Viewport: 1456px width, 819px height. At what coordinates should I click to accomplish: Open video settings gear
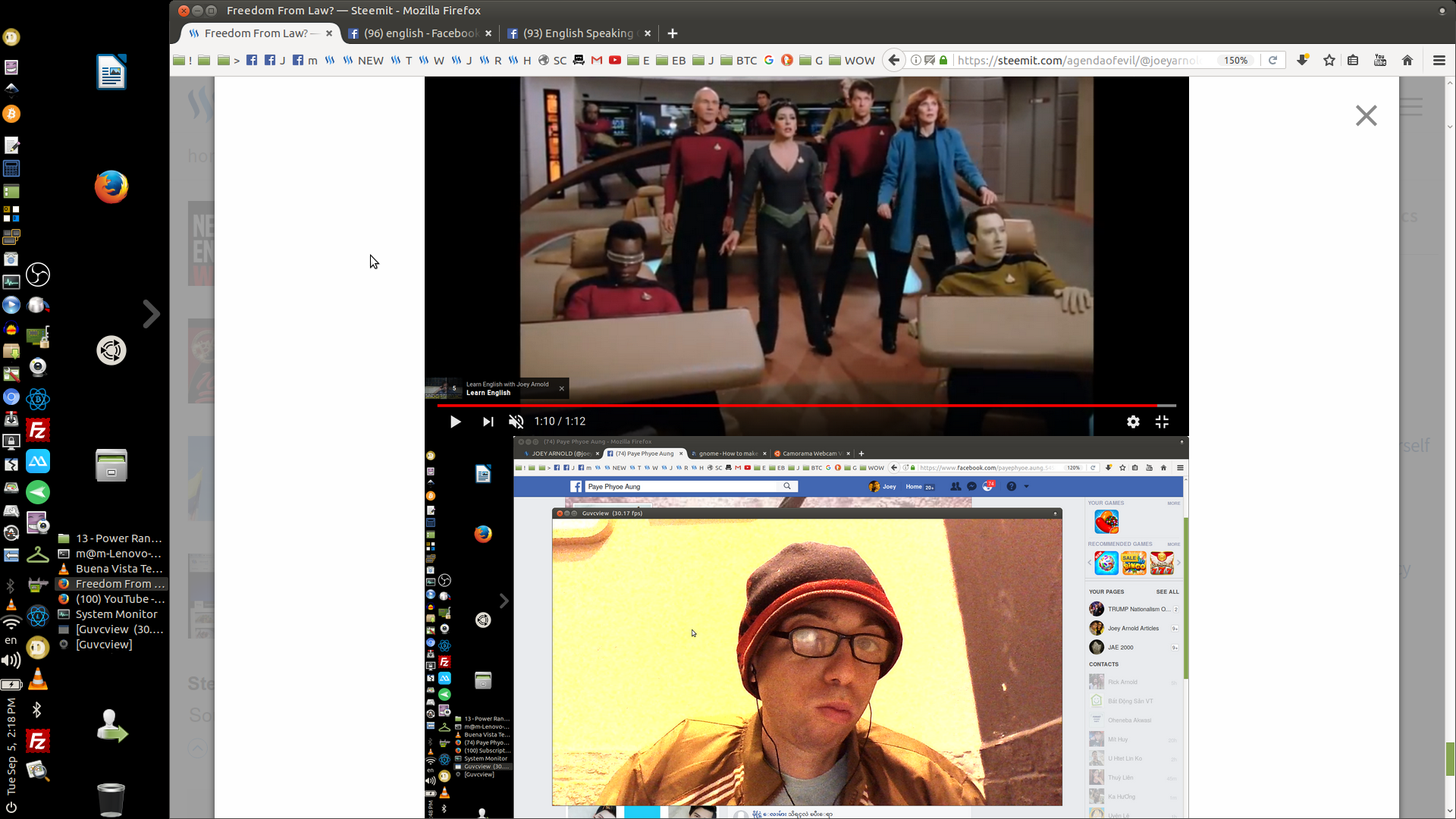(x=1133, y=422)
